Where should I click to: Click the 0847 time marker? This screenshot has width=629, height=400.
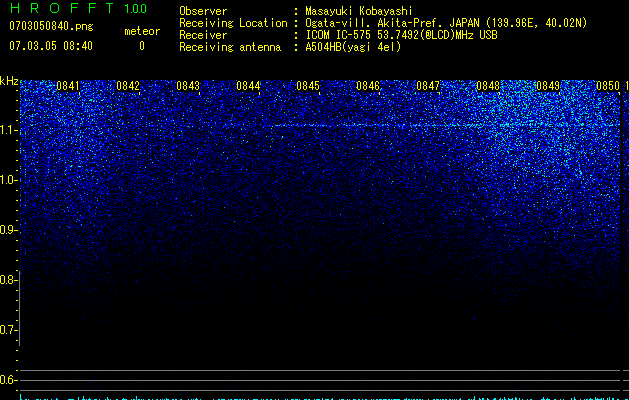click(428, 86)
